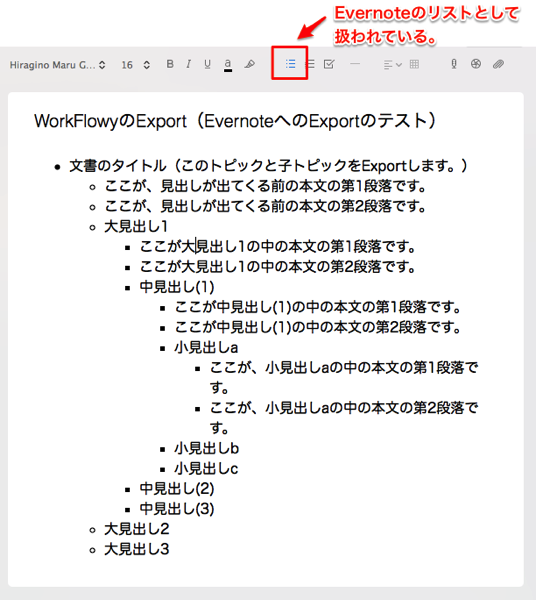536x600 pixels.
Task: Click ここが大見出し1の中の本文の第1段落です
Action: (278, 247)
